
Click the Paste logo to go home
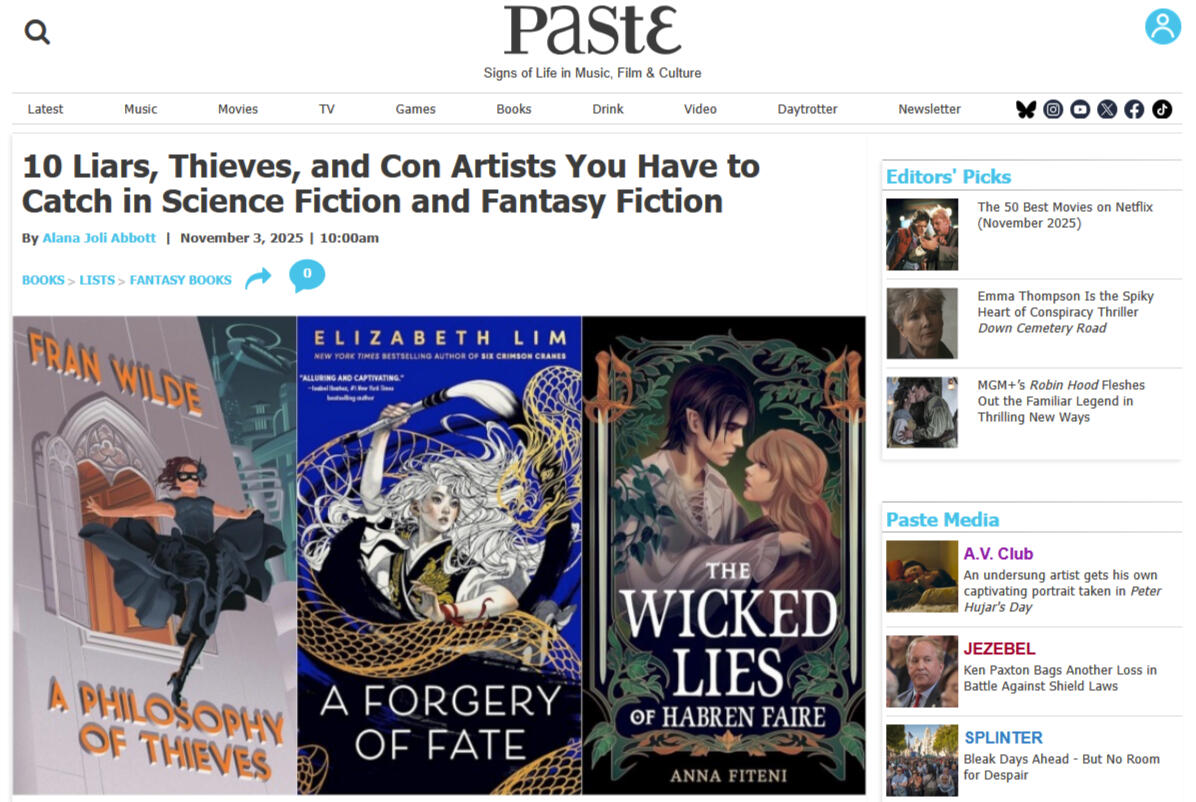tap(592, 31)
